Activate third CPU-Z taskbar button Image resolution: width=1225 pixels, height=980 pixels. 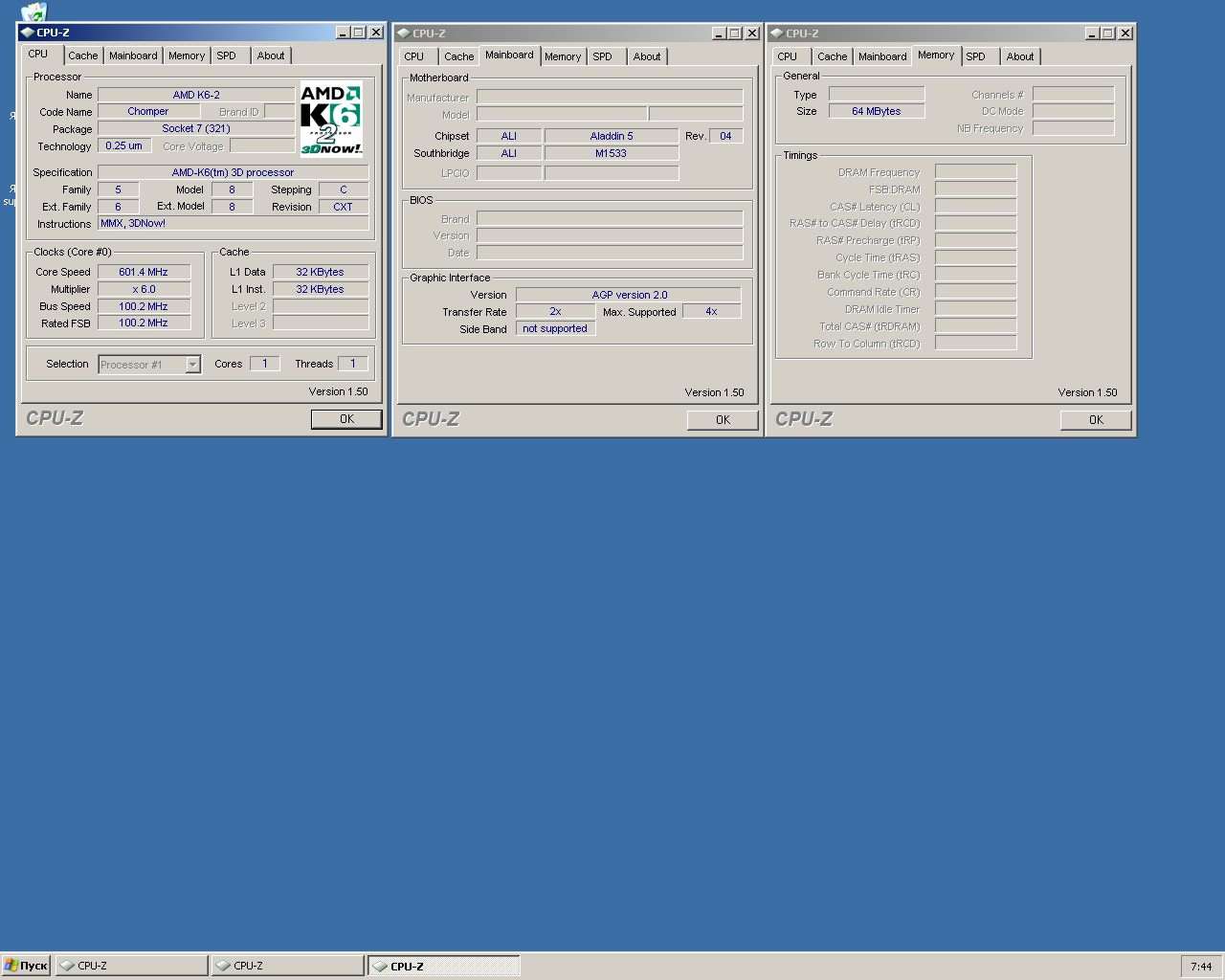click(x=444, y=966)
